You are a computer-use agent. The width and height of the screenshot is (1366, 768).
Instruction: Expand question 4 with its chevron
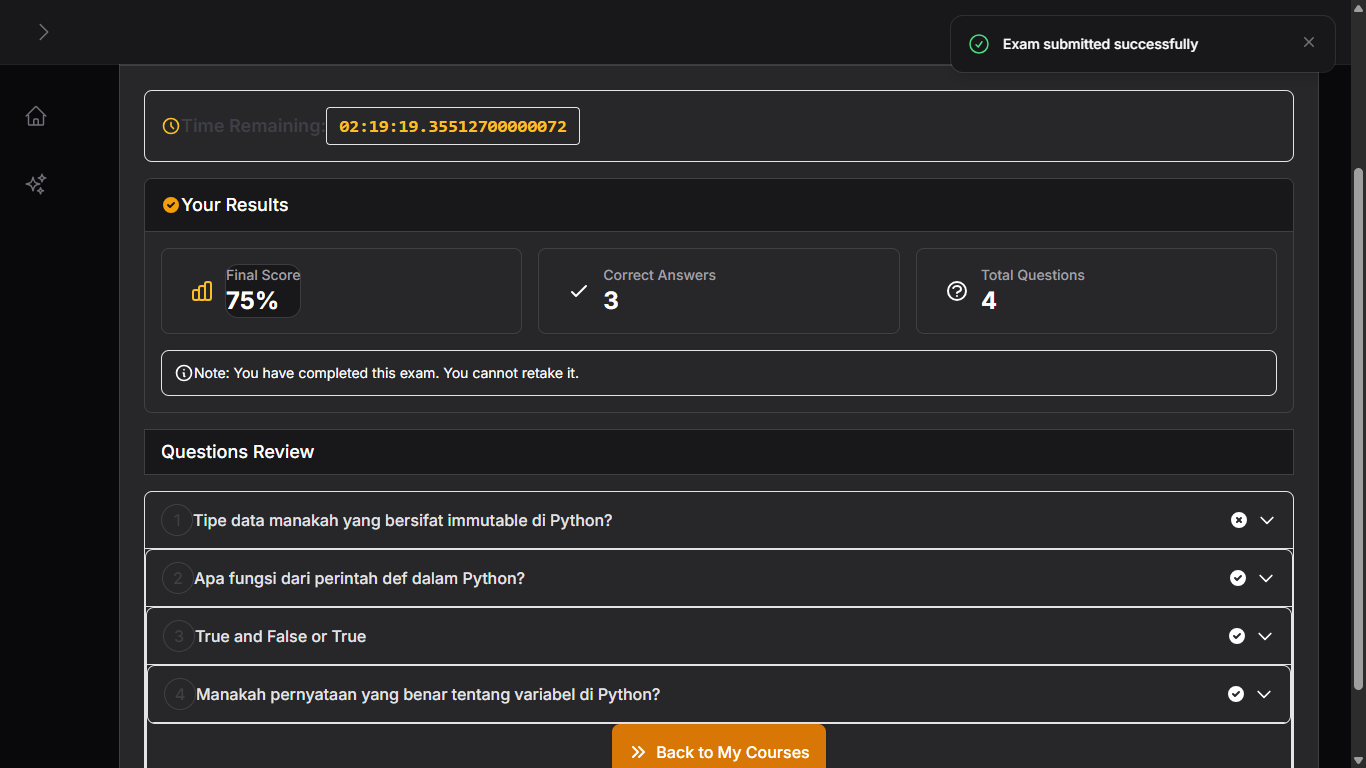click(x=1264, y=694)
